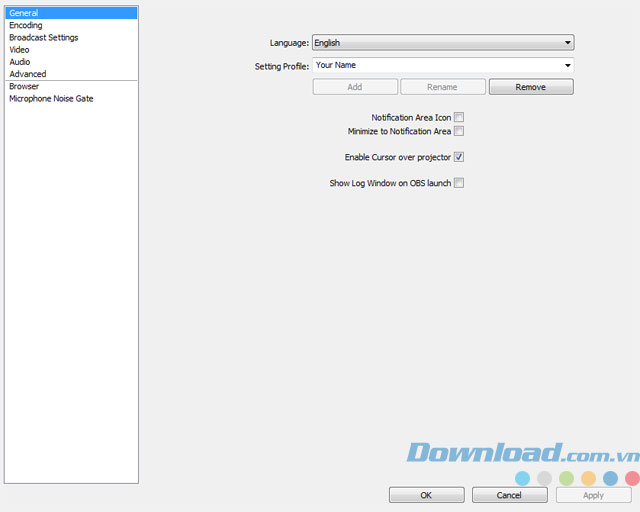Screen dimensions: 640x512
Task: Remove the current setting profile
Action: [x=531, y=87]
